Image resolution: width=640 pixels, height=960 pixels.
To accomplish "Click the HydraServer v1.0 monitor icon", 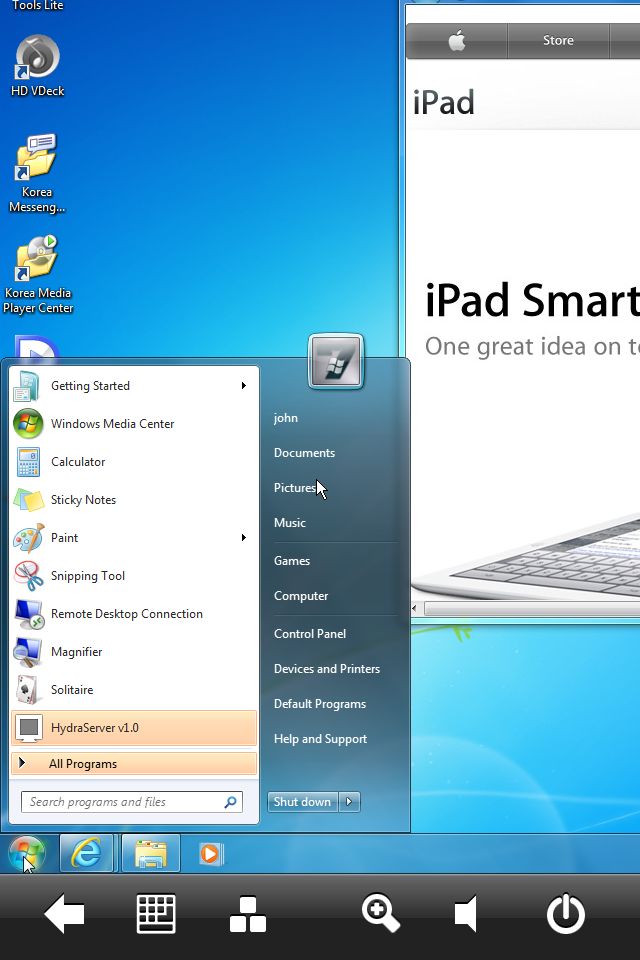I will tap(29, 727).
